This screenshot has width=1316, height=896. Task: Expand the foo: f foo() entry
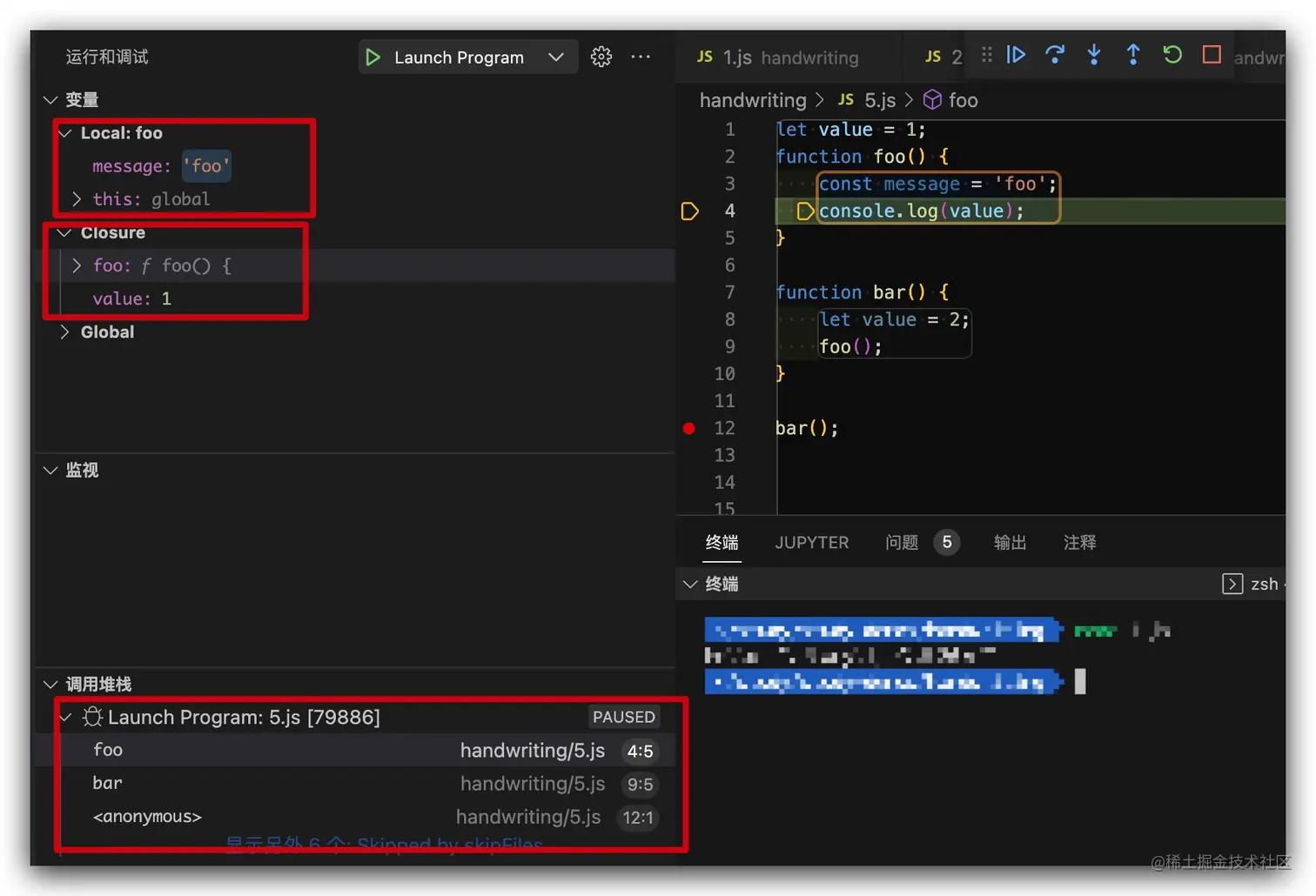coord(77,265)
